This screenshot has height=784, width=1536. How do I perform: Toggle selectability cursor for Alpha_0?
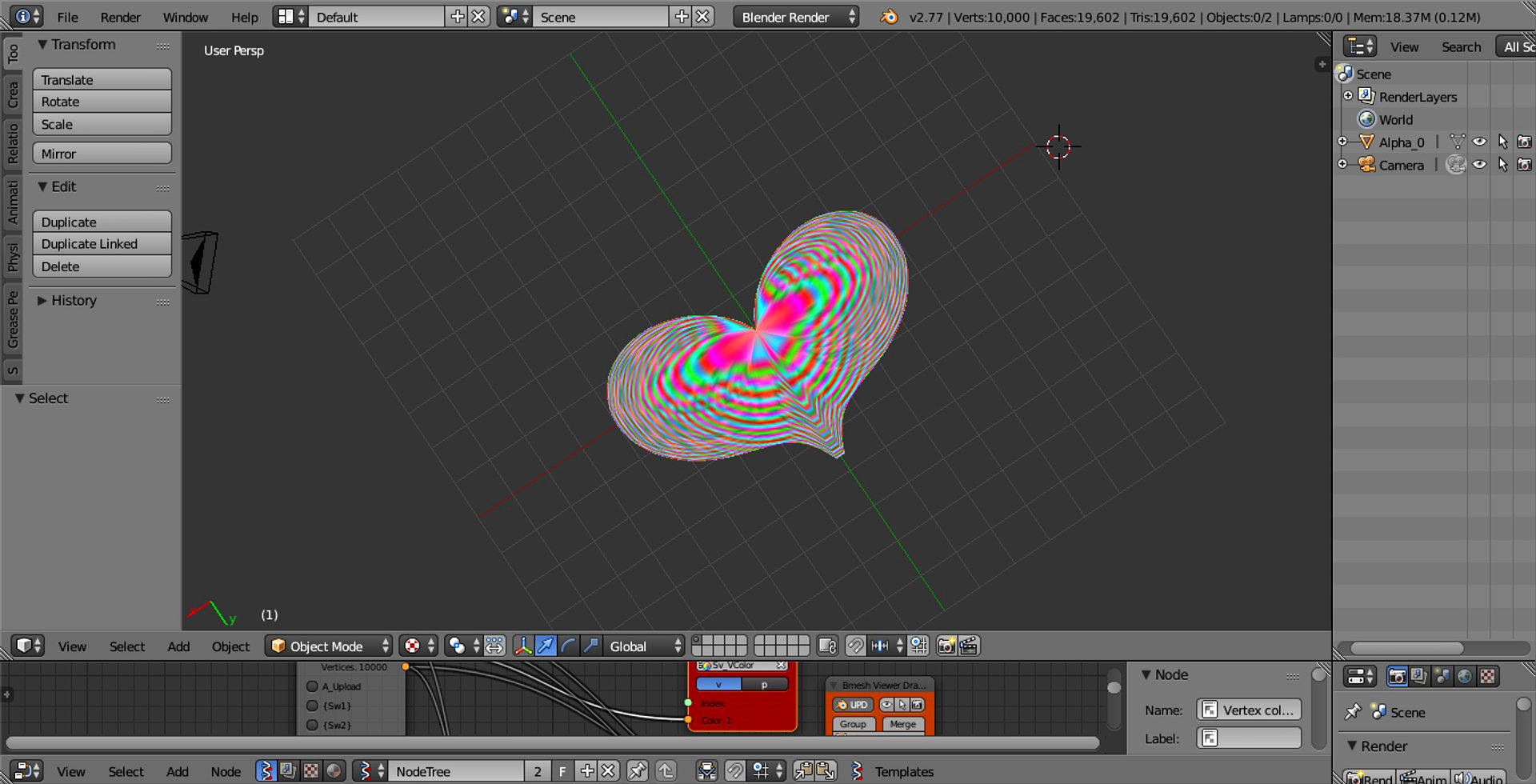(x=1502, y=142)
